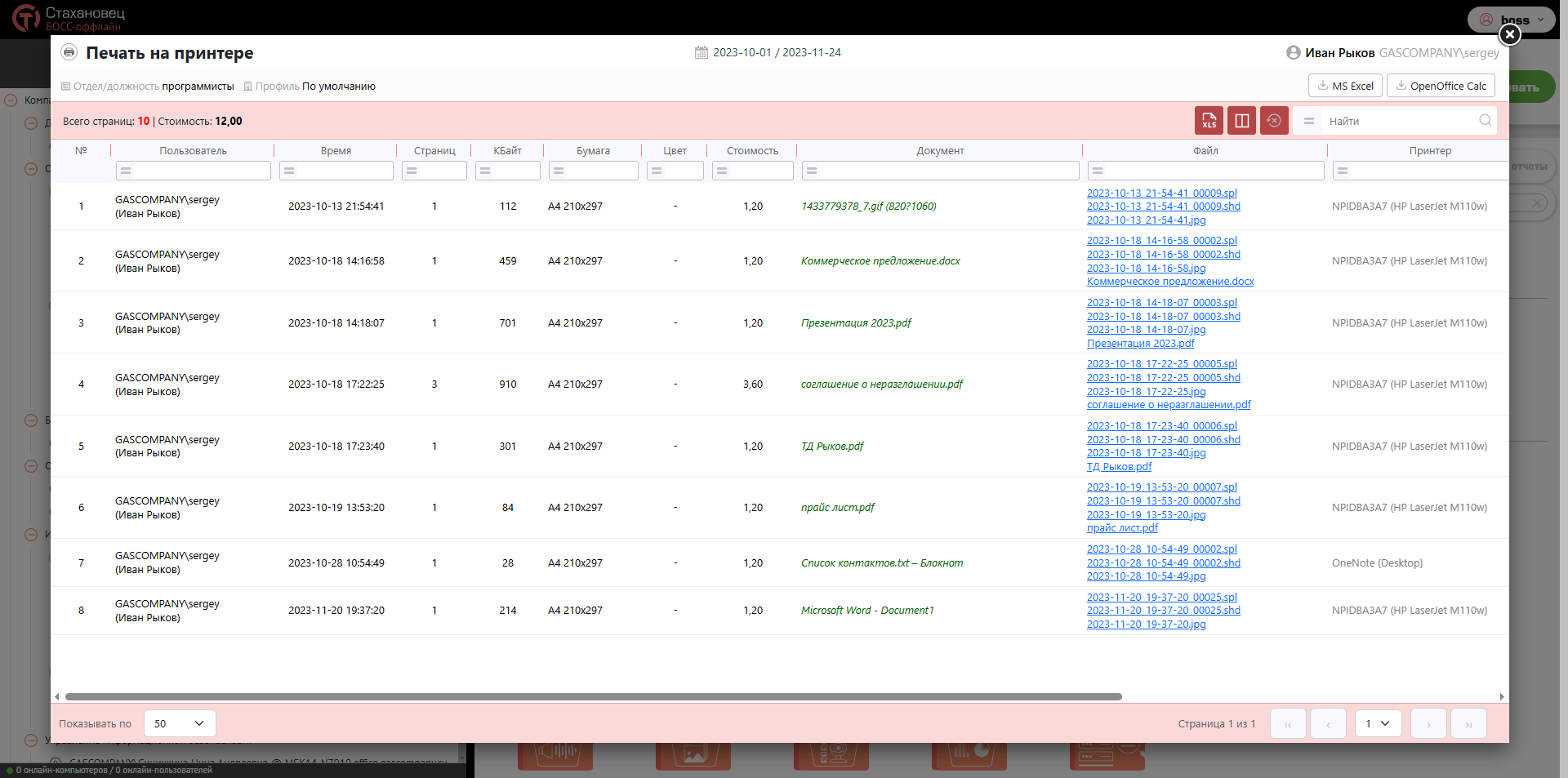Open the column layout chooser icon
Viewport: 1568px width, 778px height.
pos(1241,121)
